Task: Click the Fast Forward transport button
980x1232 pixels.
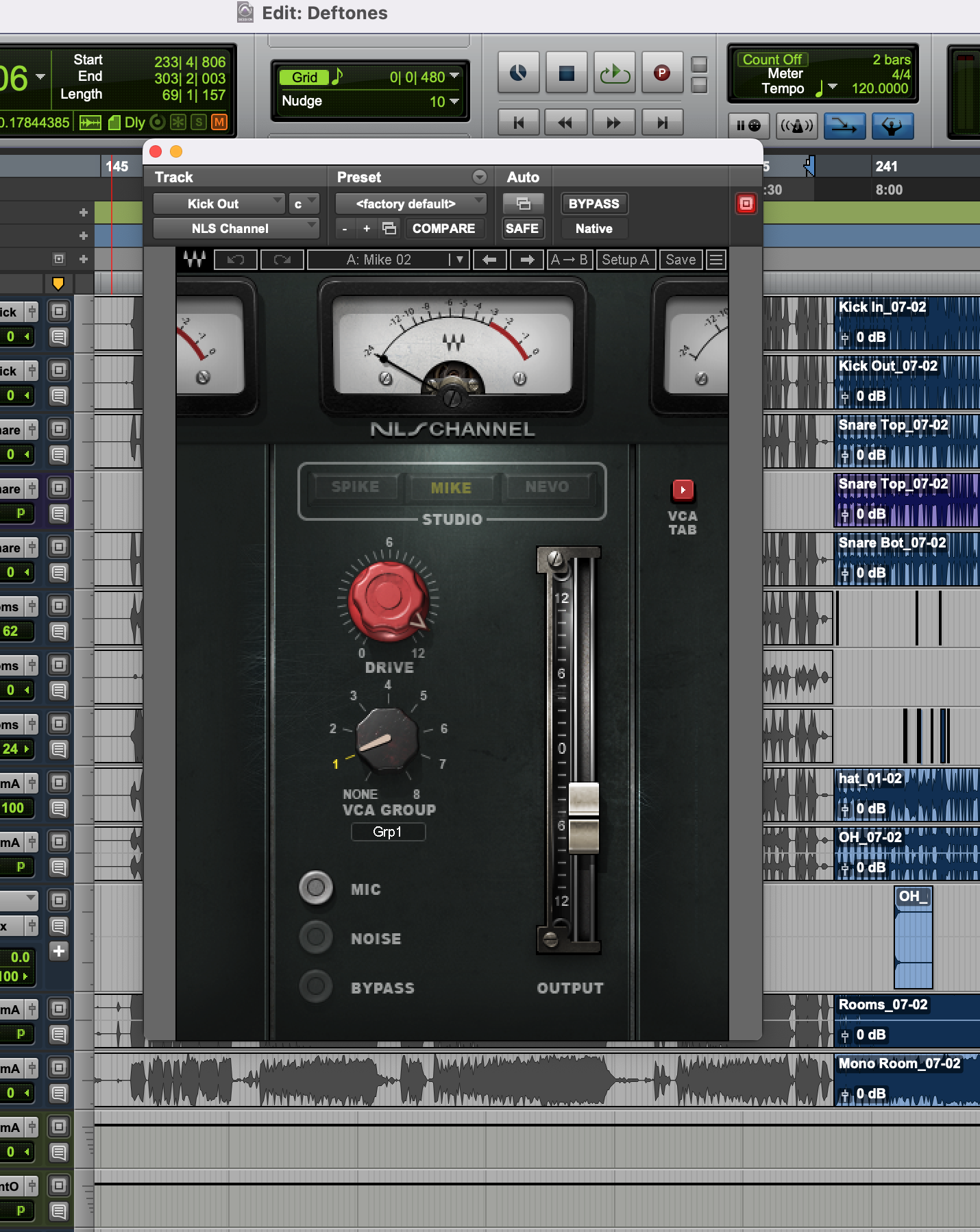Action: point(613,123)
